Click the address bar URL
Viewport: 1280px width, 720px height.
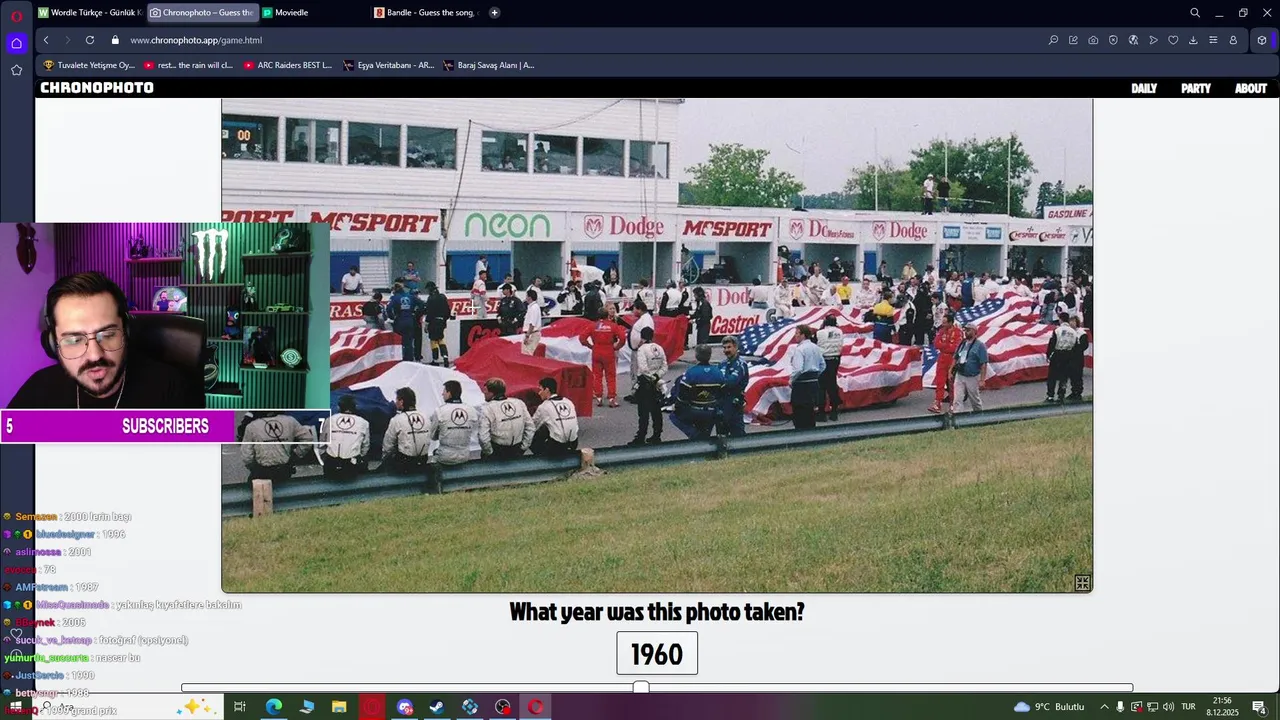196,40
